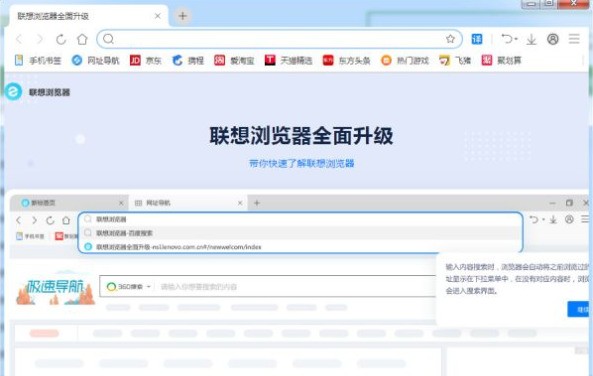Image resolution: width=593 pixels, height=376 pixels.
Task: Open downloads from the top toolbar
Action: (531, 39)
